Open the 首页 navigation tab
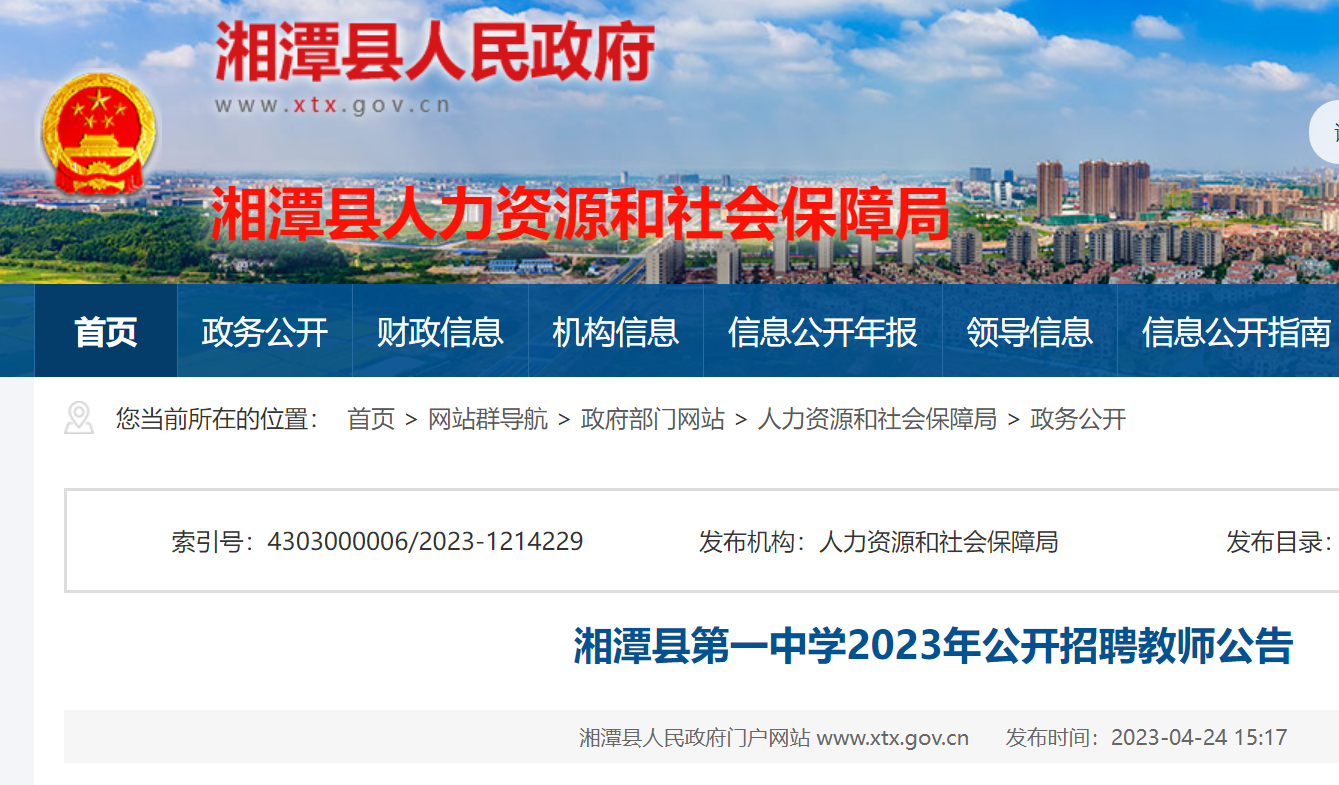Screen dimensions: 1339x785 (106, 331)
